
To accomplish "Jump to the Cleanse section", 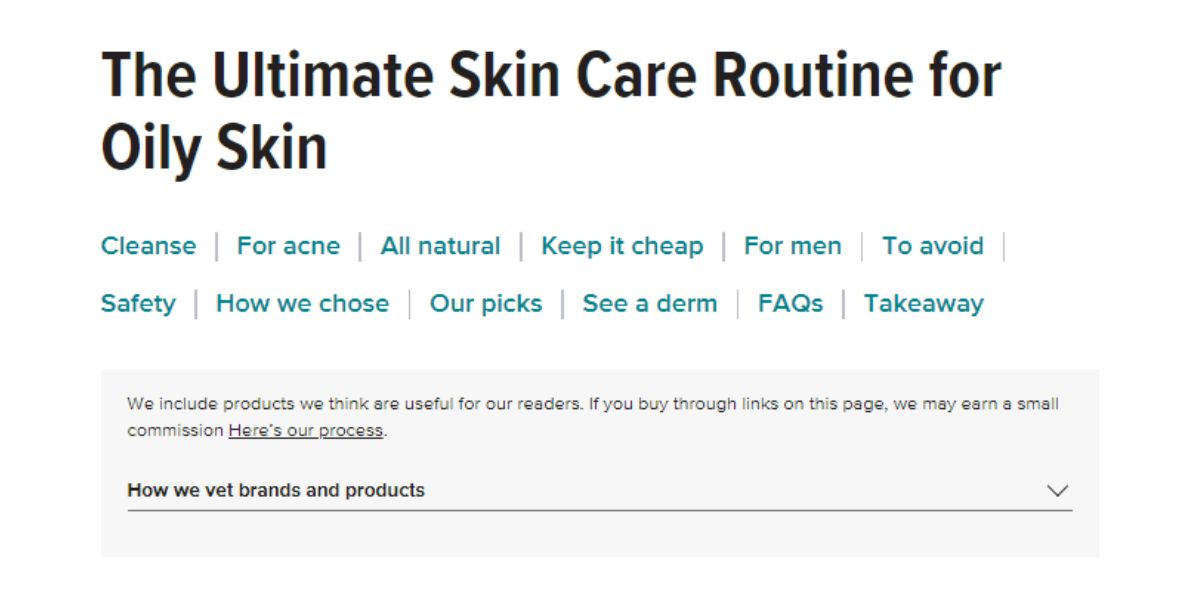I will point(148,246).
